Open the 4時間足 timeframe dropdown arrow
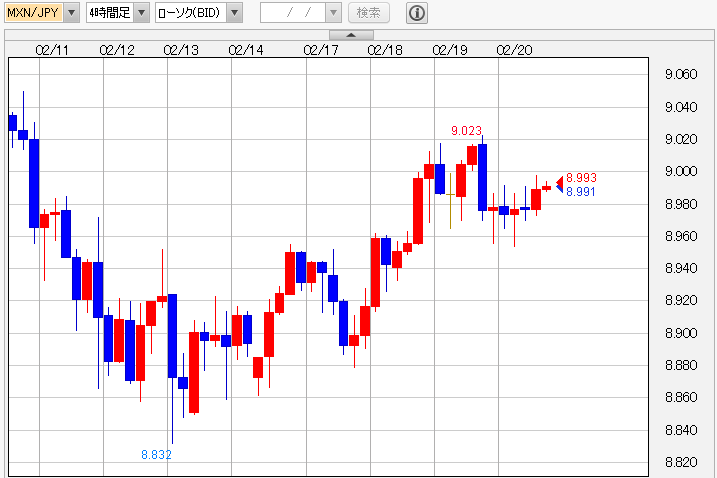This screenshot has width=717, height=478. point(141,13)
